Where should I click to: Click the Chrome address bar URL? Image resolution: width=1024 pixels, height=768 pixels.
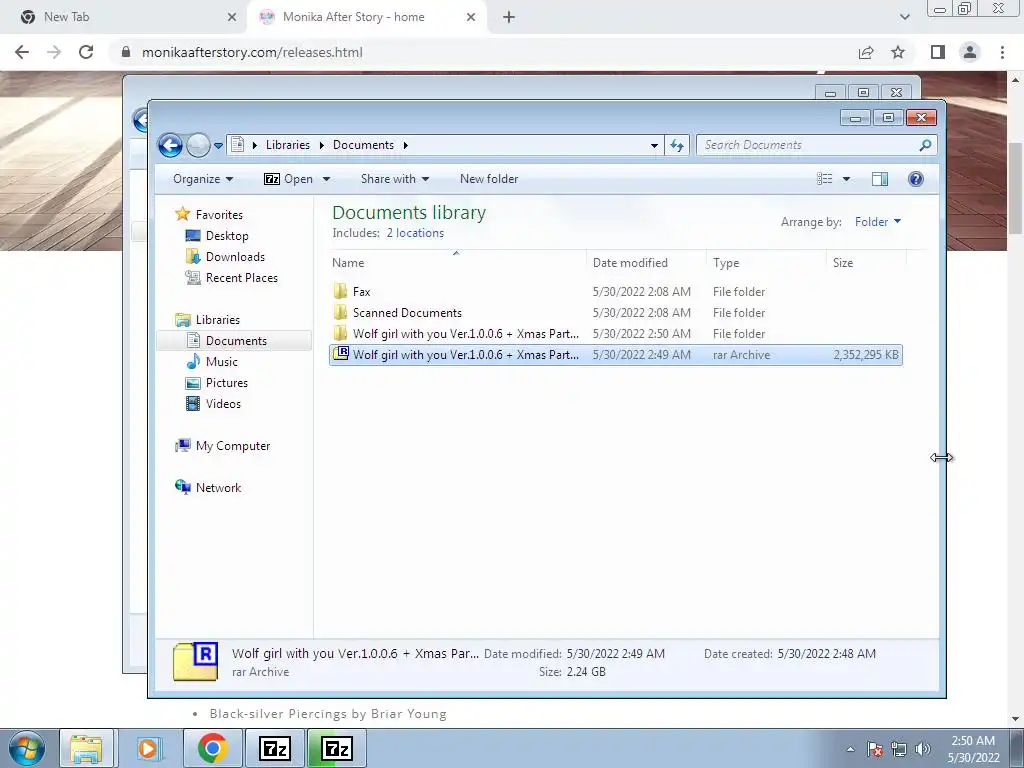[252, 52]
